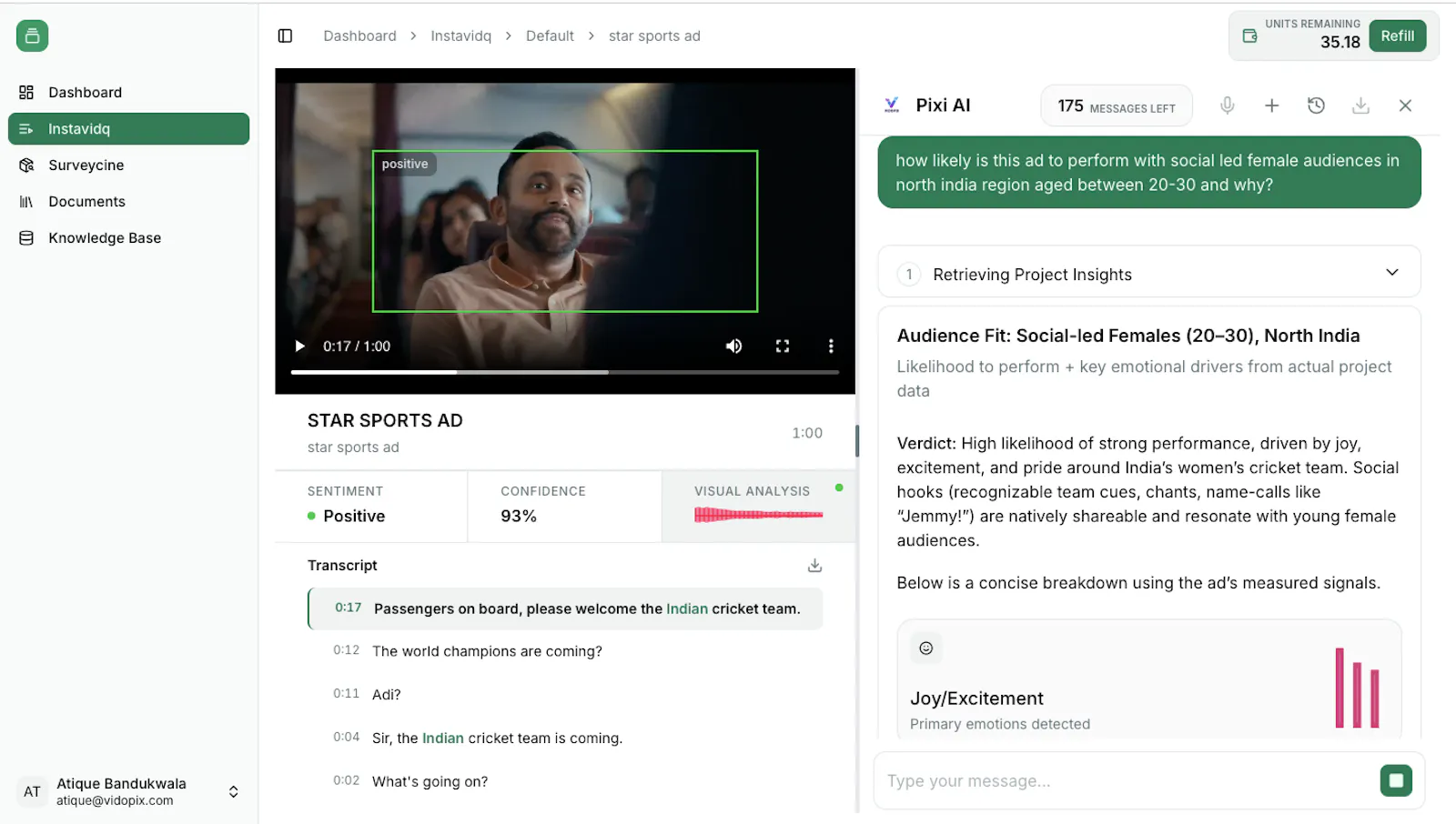Jump to 'What's going on?' transcript line
1456x824 pixels.
(565, 781)
